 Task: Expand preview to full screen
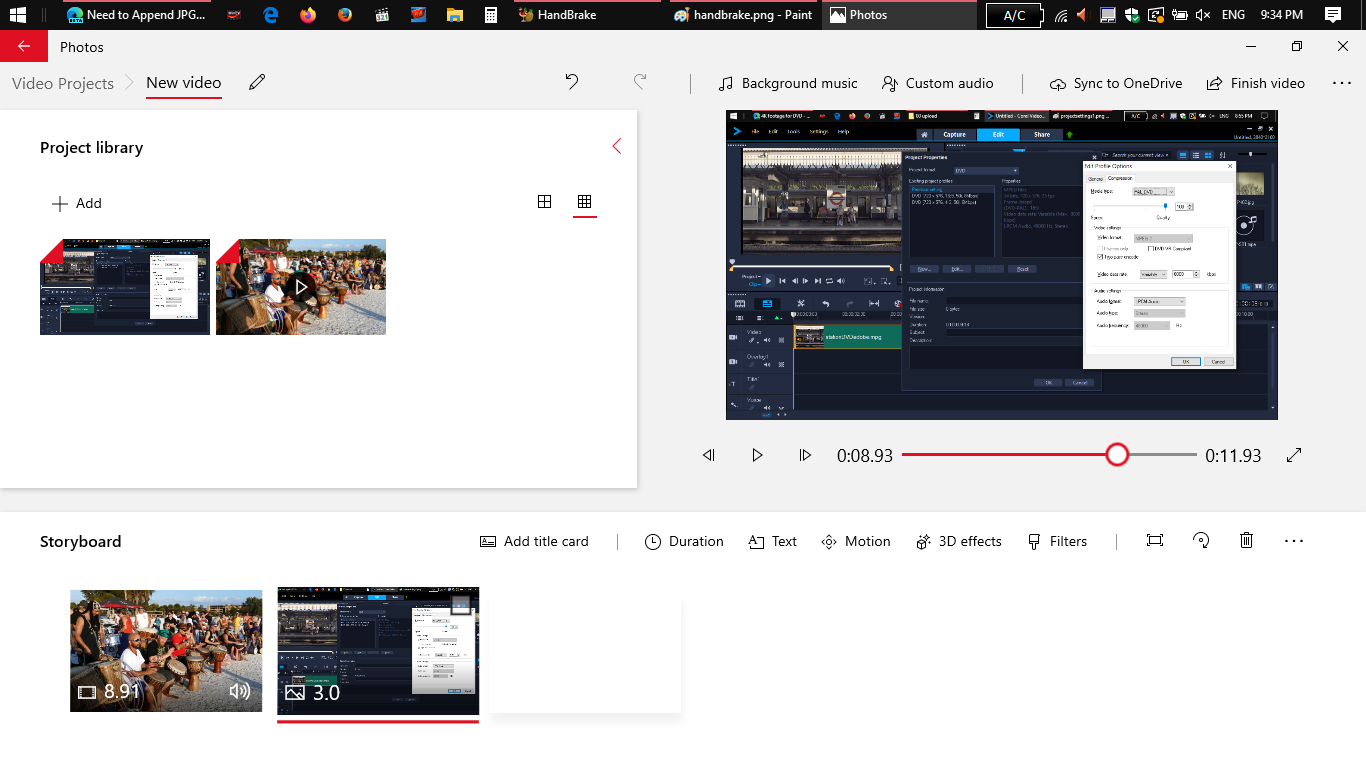coord(1294,455)
